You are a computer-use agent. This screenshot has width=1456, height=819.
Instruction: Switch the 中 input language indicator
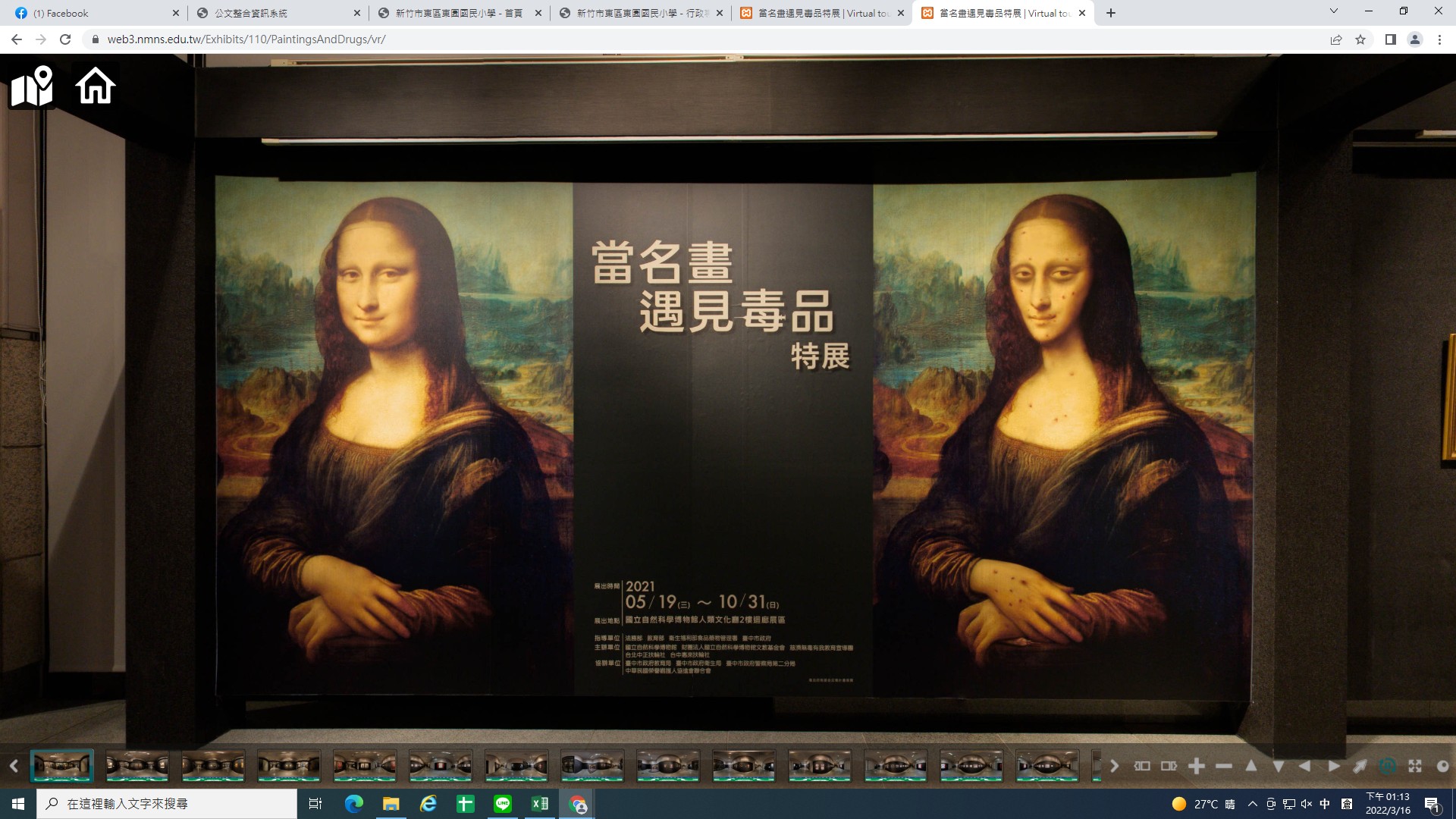[x=1325, y=804]
